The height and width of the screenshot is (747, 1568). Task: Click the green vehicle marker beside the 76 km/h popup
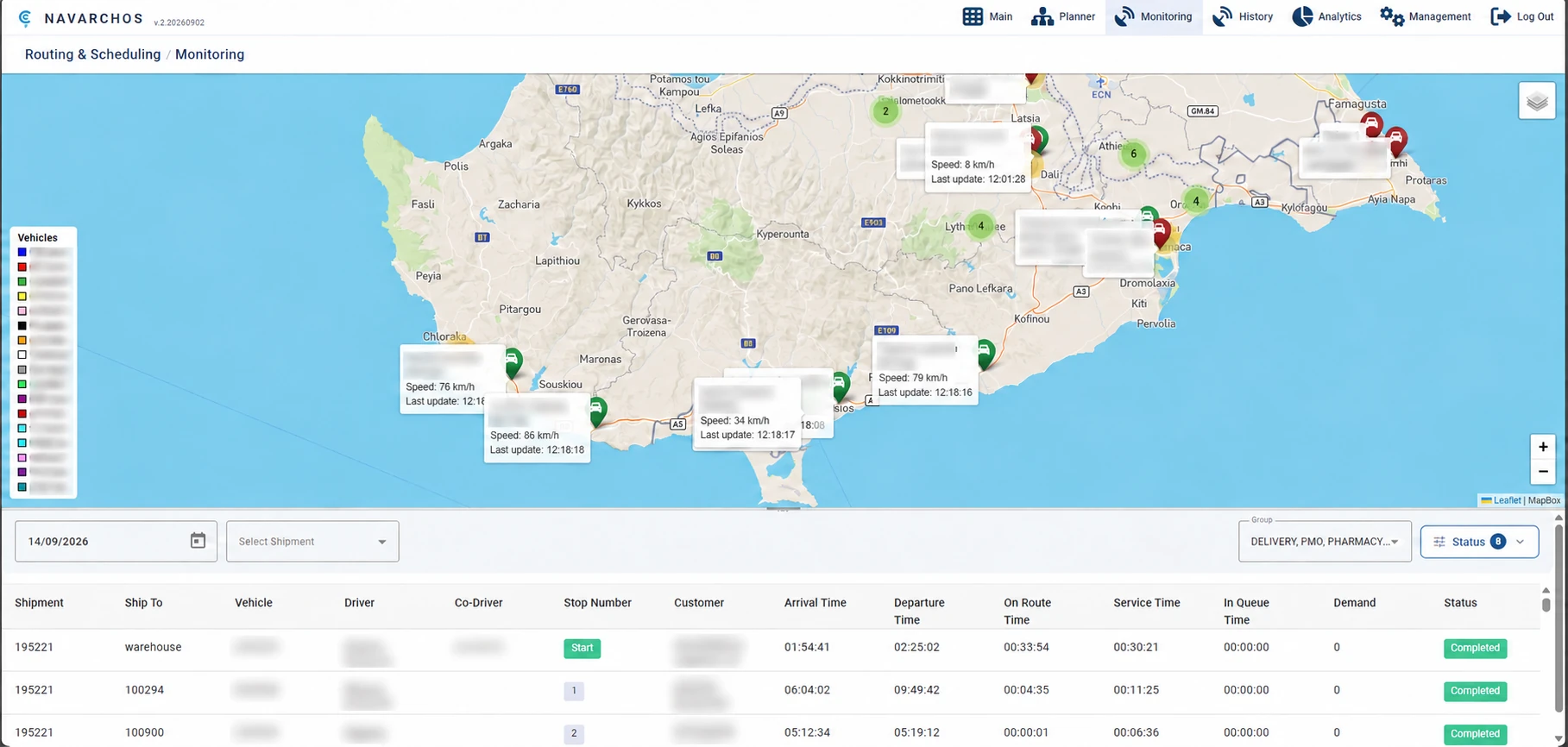coord(512,361)
